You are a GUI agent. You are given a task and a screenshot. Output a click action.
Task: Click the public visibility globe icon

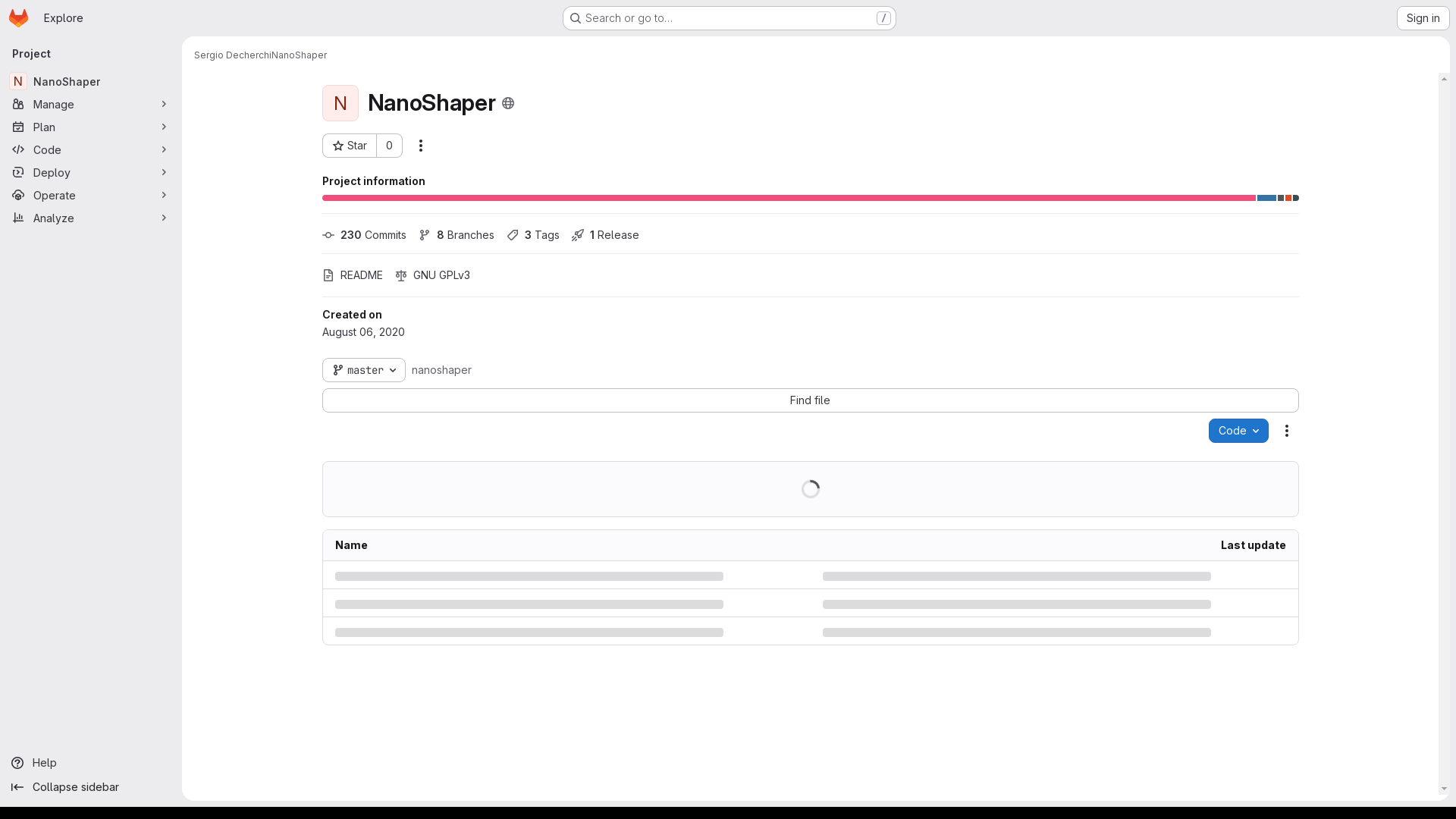508,103
